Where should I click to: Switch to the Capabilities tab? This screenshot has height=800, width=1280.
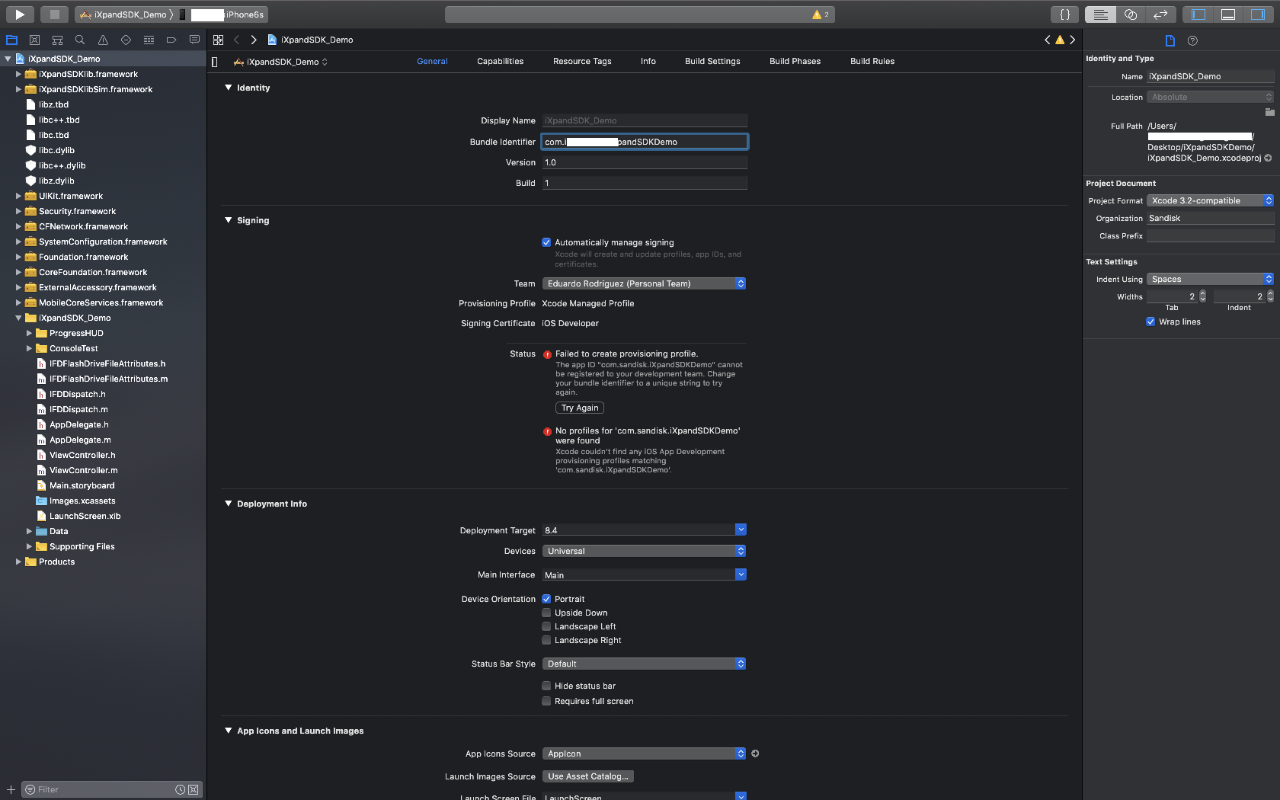[500, 62]
